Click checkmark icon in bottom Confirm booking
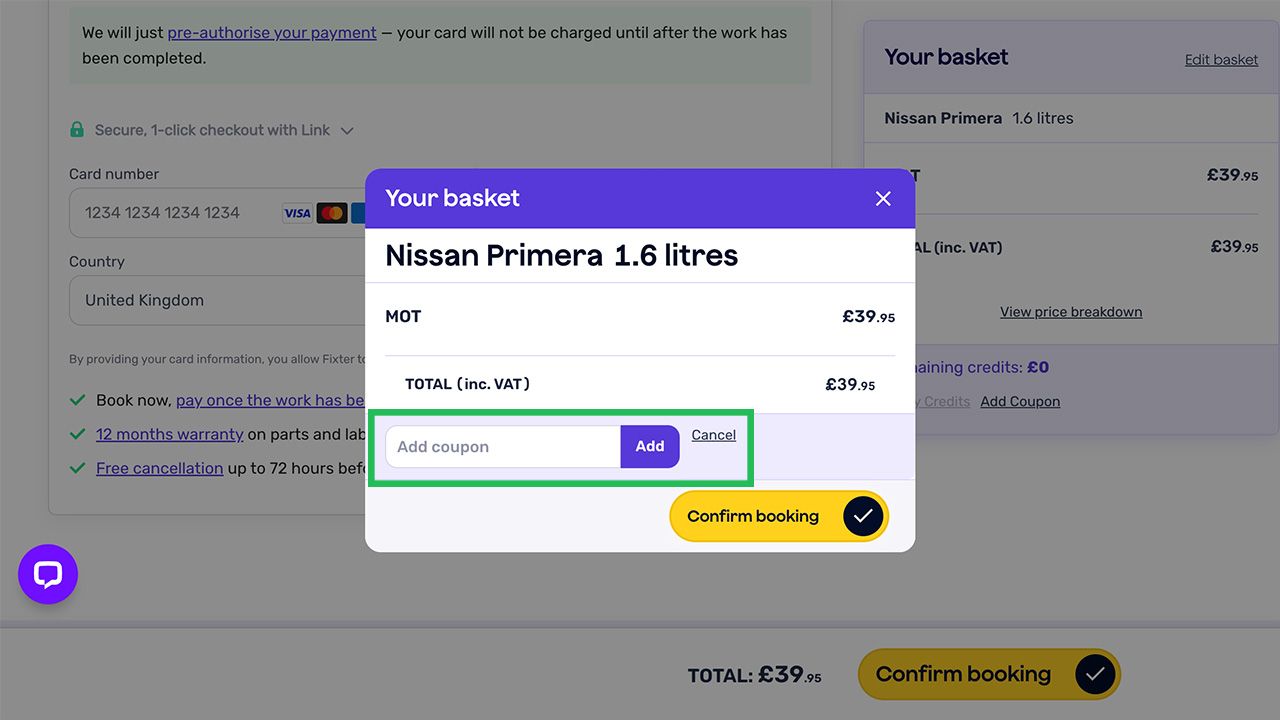Image resolution: width=1280 pixels, height=720 pixels. point(1095,674)
